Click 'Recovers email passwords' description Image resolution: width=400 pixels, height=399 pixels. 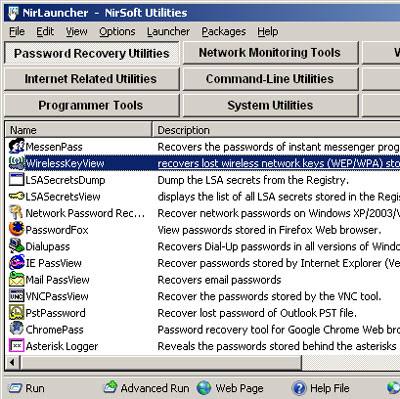click(x=219, y=280)
